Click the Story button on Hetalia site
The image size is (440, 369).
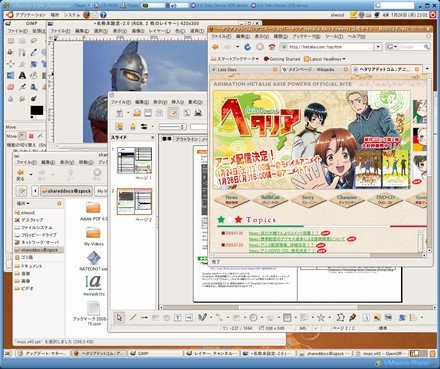tap(308, 200)
